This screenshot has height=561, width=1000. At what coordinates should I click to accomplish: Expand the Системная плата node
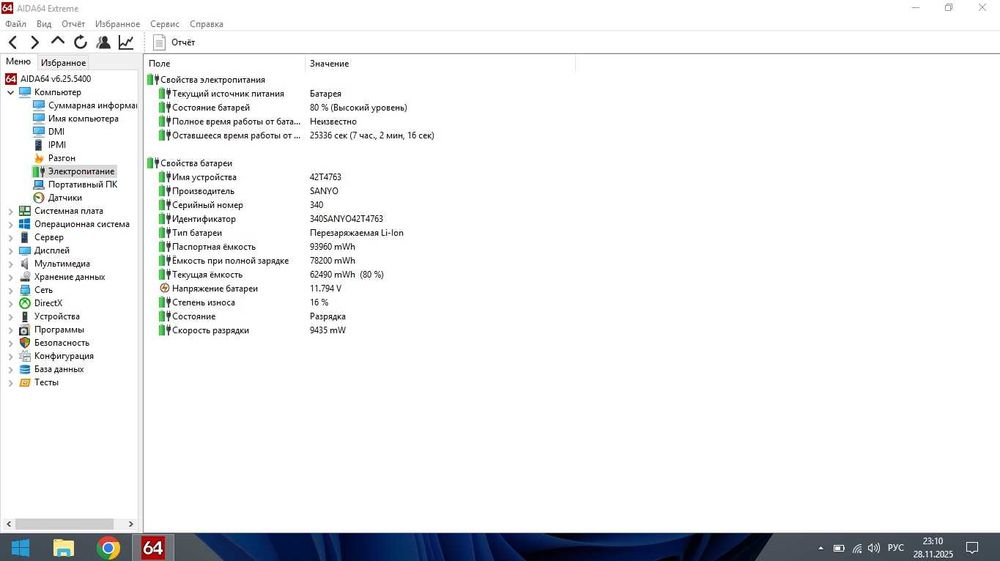pos(10,211)
